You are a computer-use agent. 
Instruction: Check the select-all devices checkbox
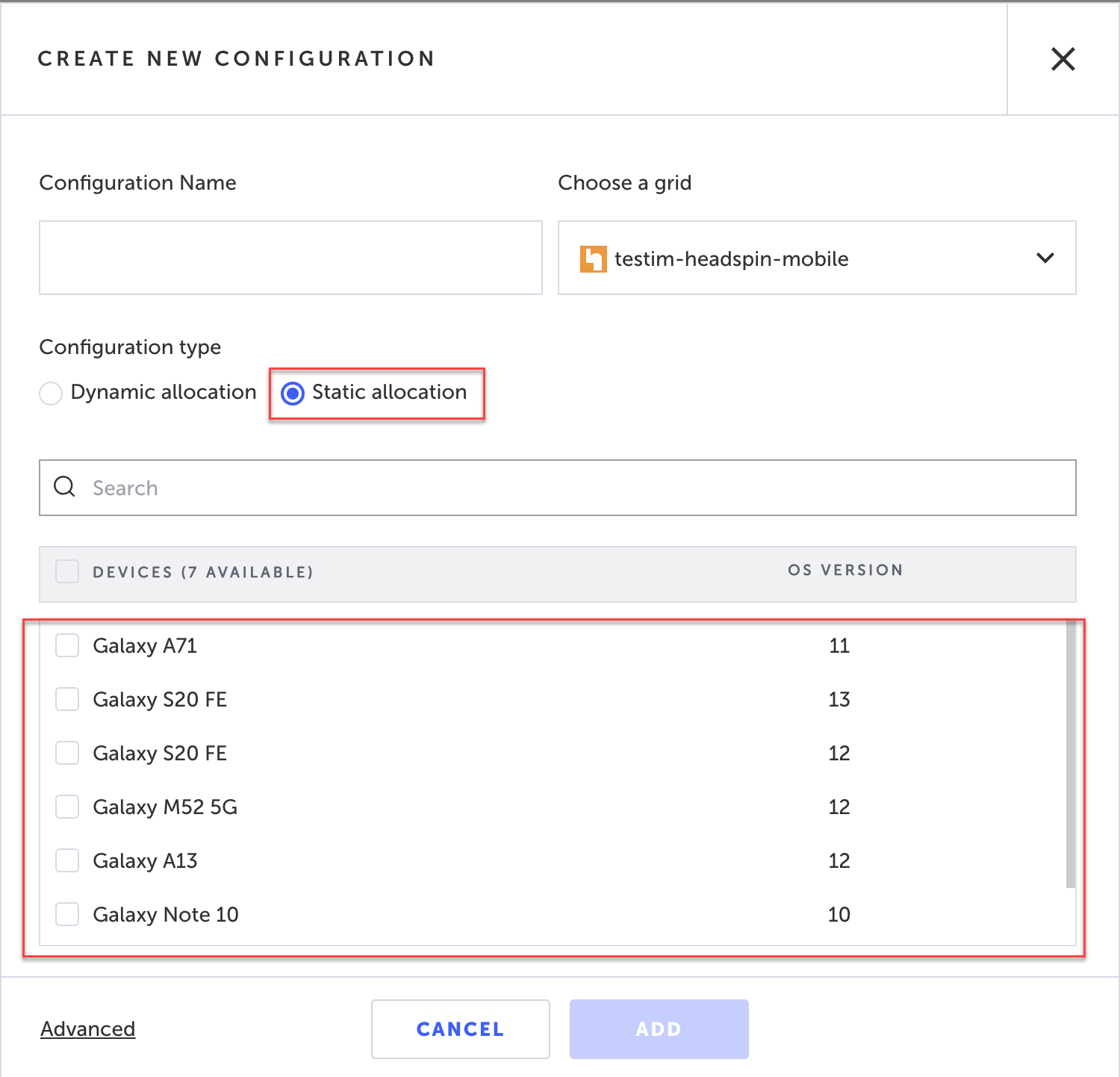click(x=67, y=571)
